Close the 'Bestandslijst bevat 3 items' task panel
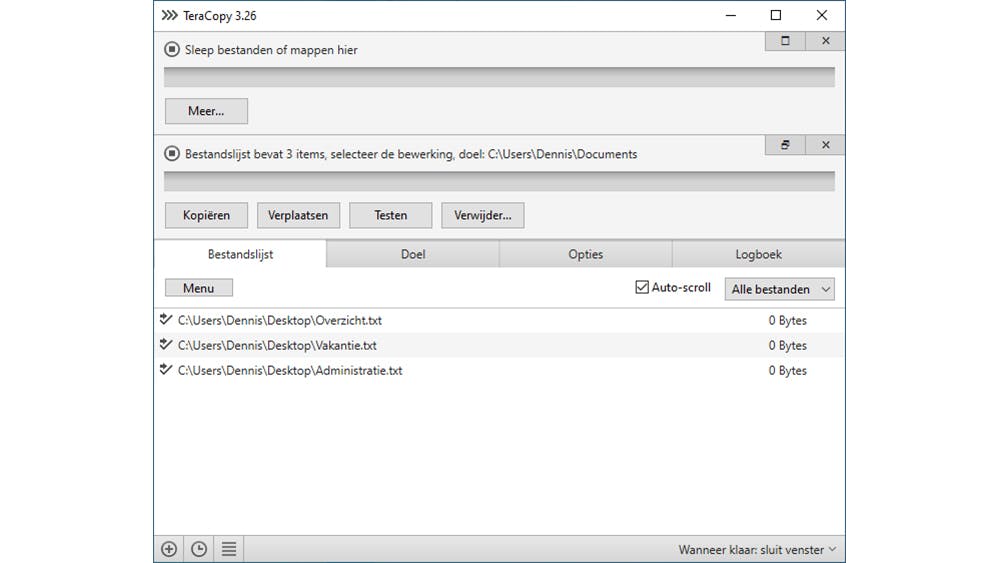1000x563 pixels. point(825,145)
